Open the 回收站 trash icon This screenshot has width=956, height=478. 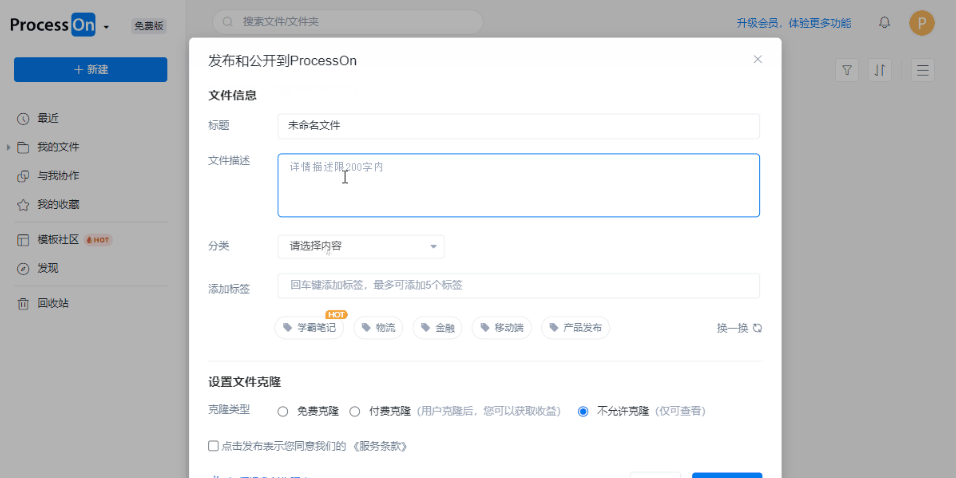23,303
